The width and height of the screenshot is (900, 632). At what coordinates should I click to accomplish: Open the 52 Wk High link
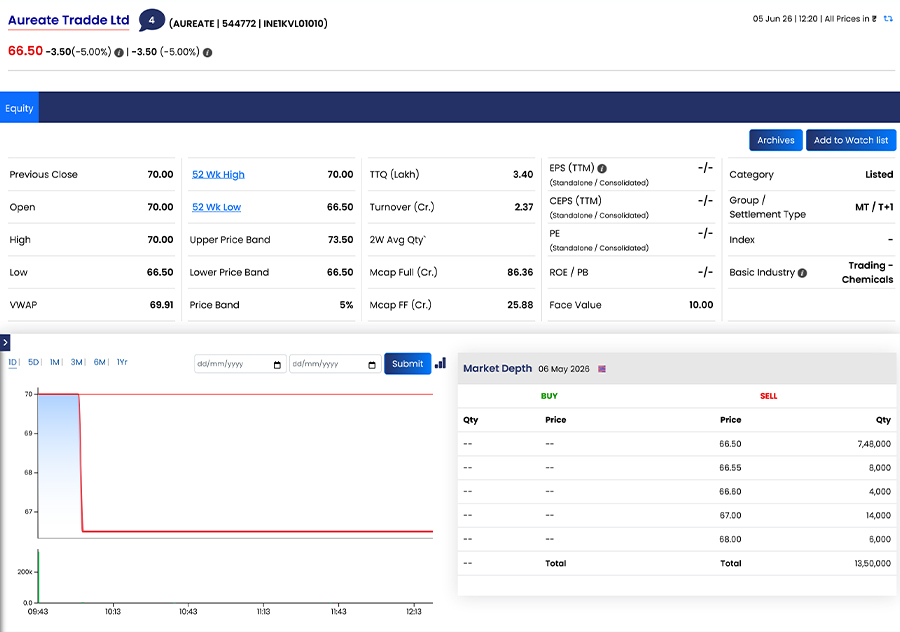tap(218, 175)
